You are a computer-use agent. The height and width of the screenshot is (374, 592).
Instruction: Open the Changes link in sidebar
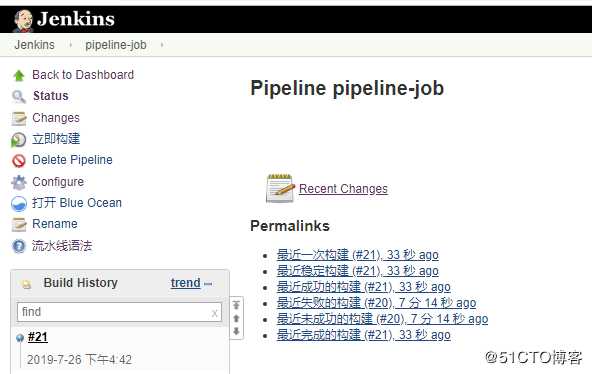coord(56,118)
